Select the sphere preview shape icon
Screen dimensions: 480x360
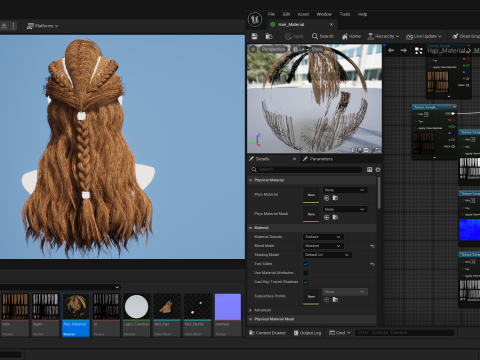360,150
